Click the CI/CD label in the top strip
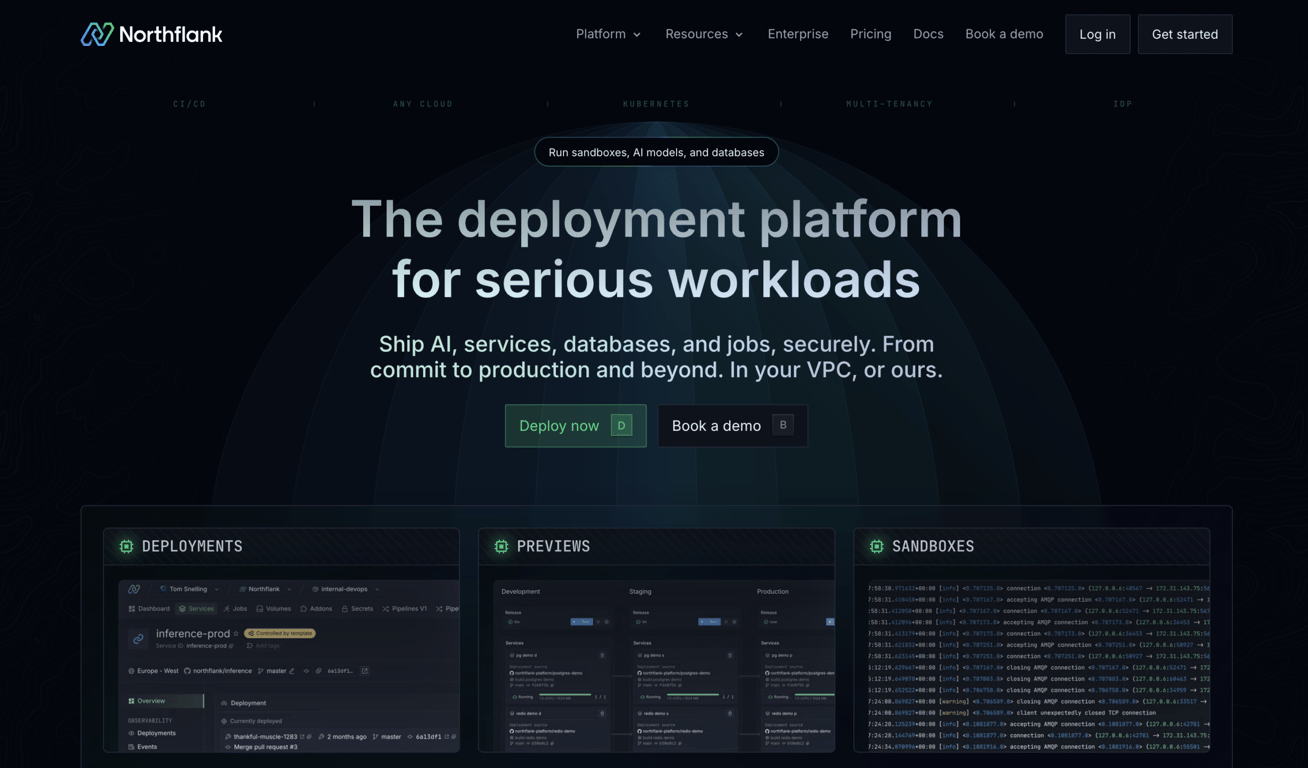1308x768 pixels. [189, 104]
